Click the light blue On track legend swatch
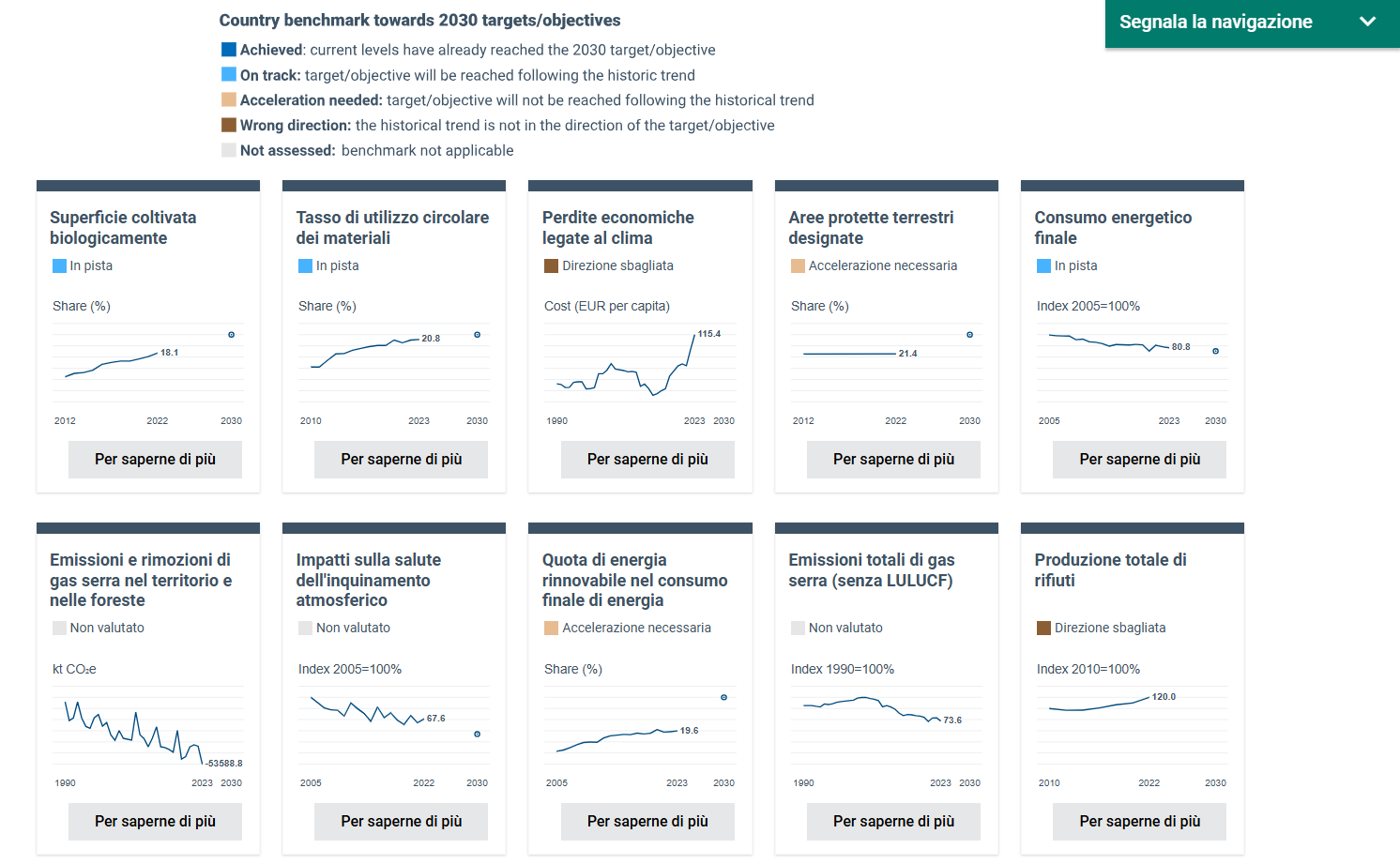Image resolution: width=1400 pixels, height=864 pixels. (228, 75)
